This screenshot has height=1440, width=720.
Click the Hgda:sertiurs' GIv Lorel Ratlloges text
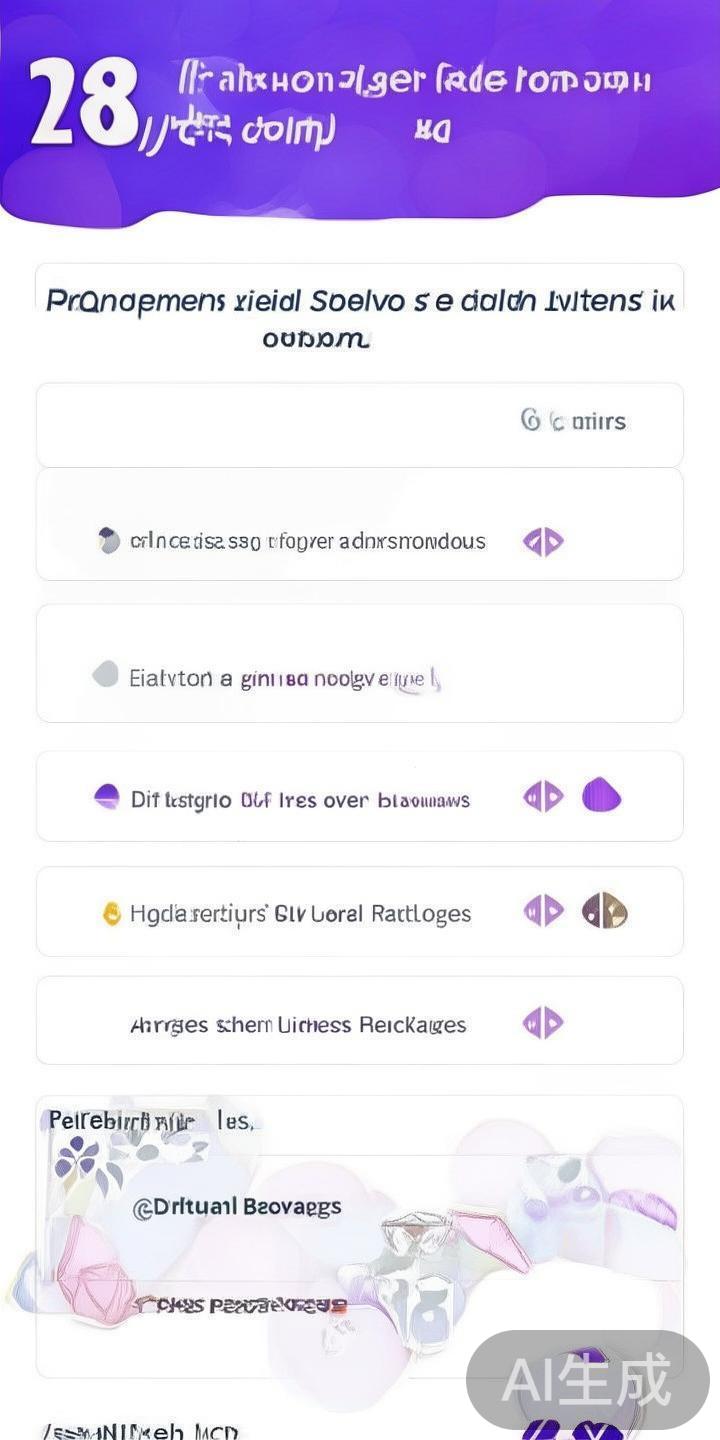[300, 913]
